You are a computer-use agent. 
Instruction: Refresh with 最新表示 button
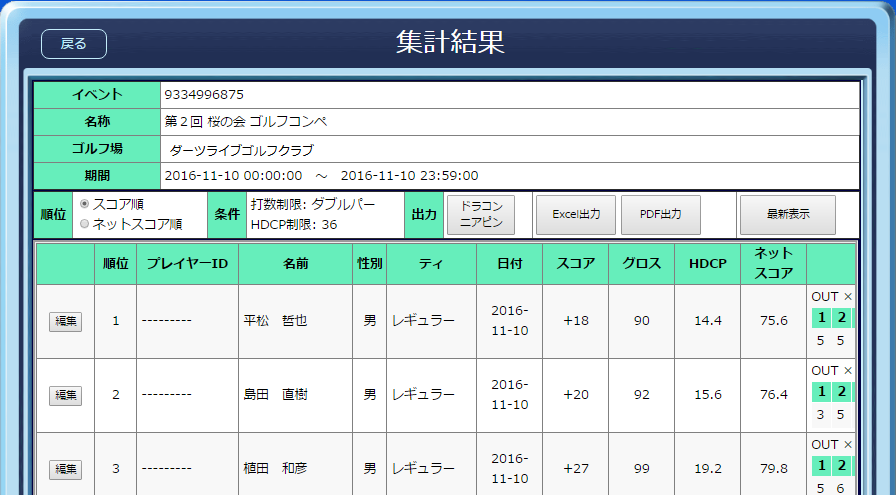point(787,215)
